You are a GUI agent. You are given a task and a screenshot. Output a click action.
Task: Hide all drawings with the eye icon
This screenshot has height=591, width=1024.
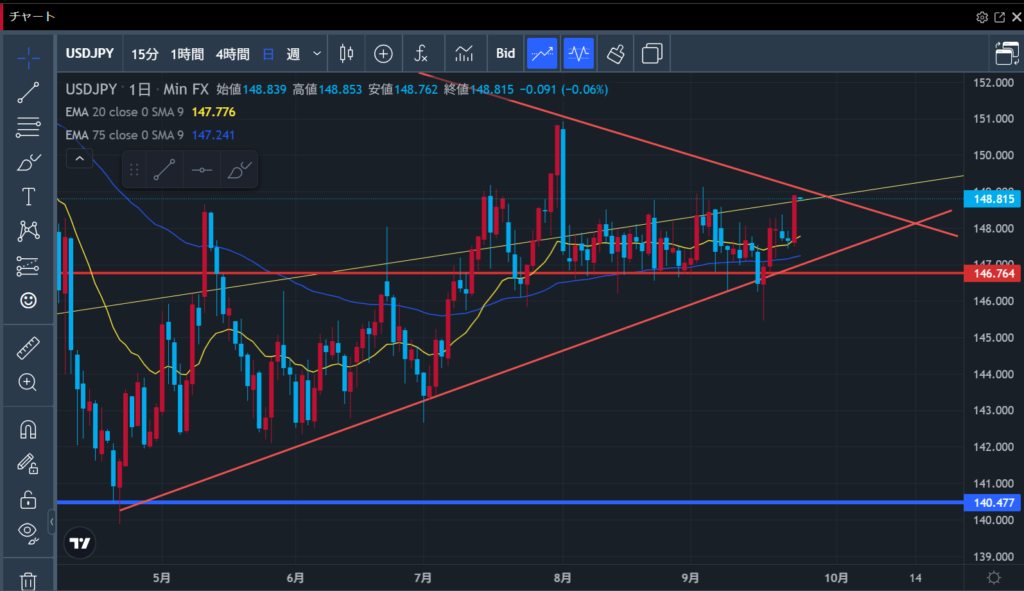[28, 531]
